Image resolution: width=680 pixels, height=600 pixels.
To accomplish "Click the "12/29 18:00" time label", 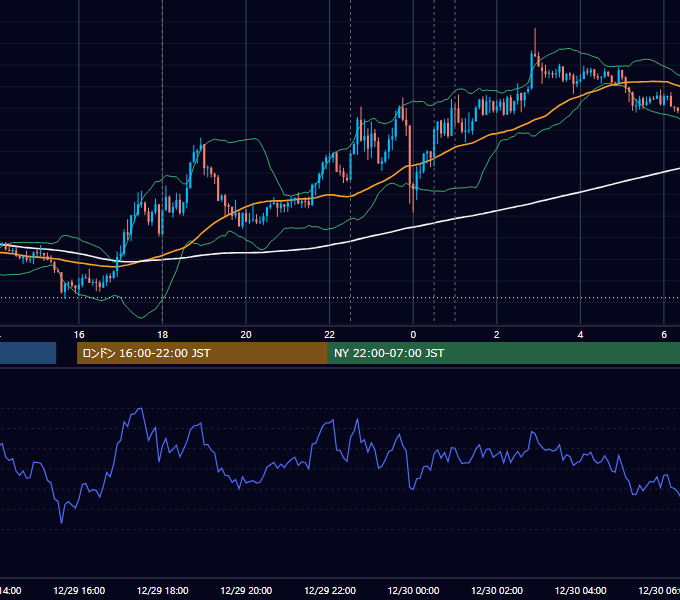I will (x=163, y=591).
